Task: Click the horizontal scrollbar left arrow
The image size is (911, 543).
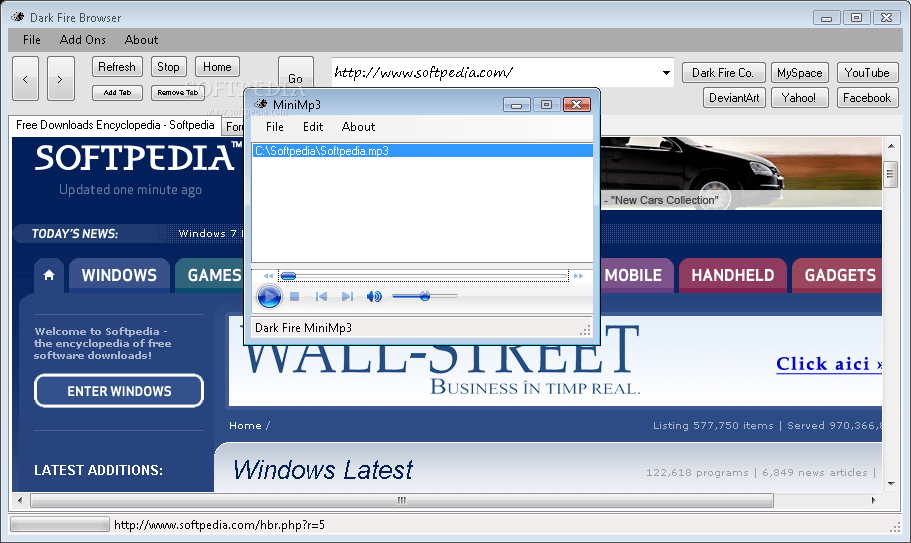Action: pyautogui.click(x=20, y=500)
